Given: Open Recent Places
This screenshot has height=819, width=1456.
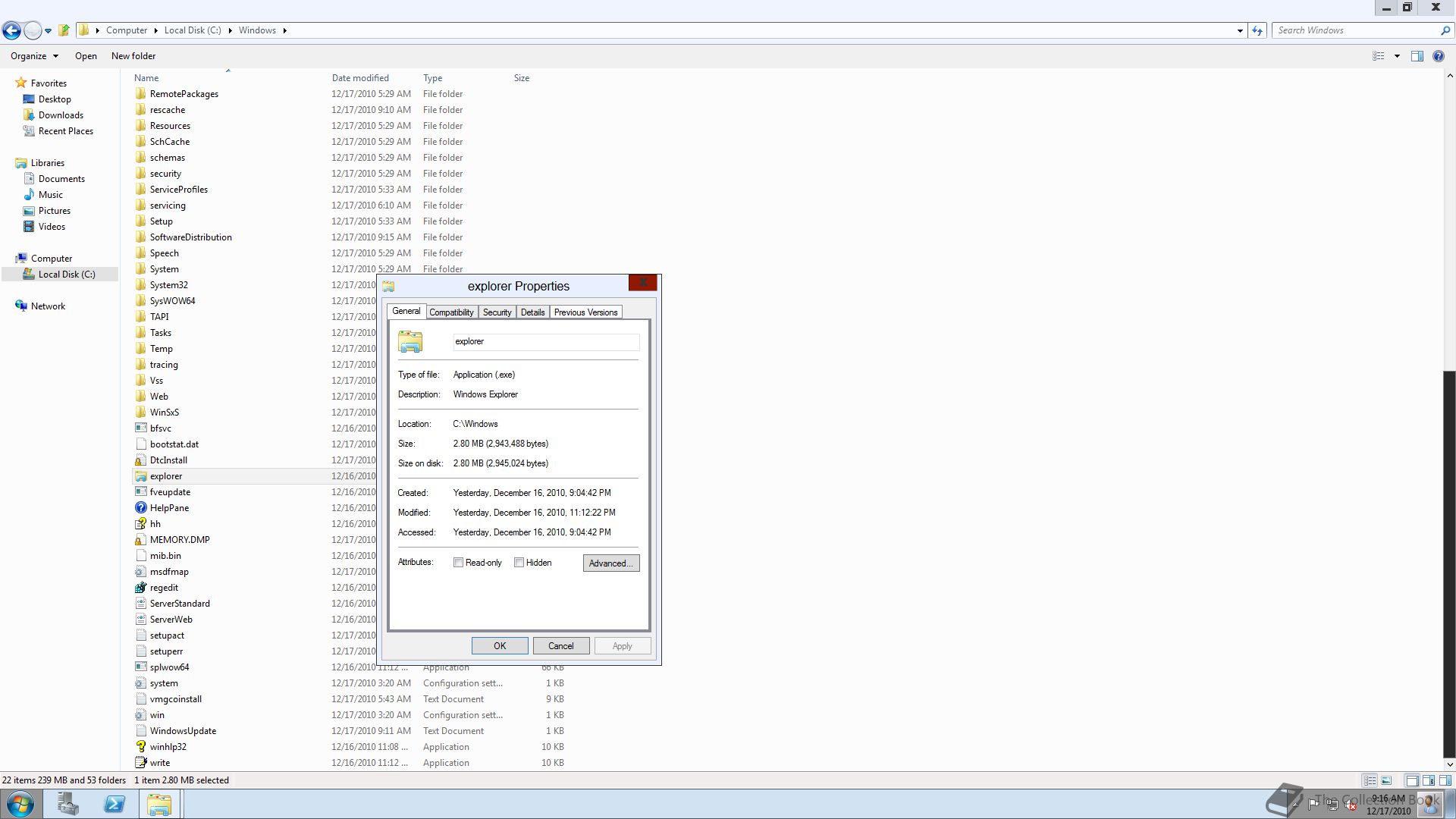Looking at the screenshot, I should pyautogui.click(x=66, y=131).
